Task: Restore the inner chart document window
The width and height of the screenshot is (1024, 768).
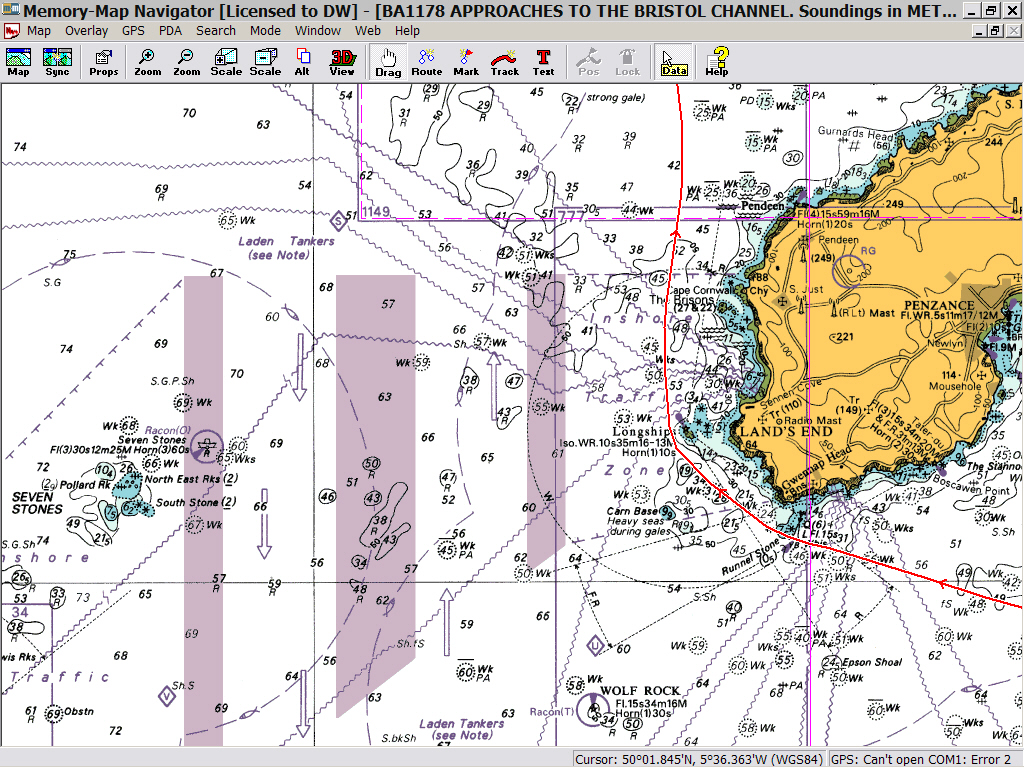Action: point(995,31)
